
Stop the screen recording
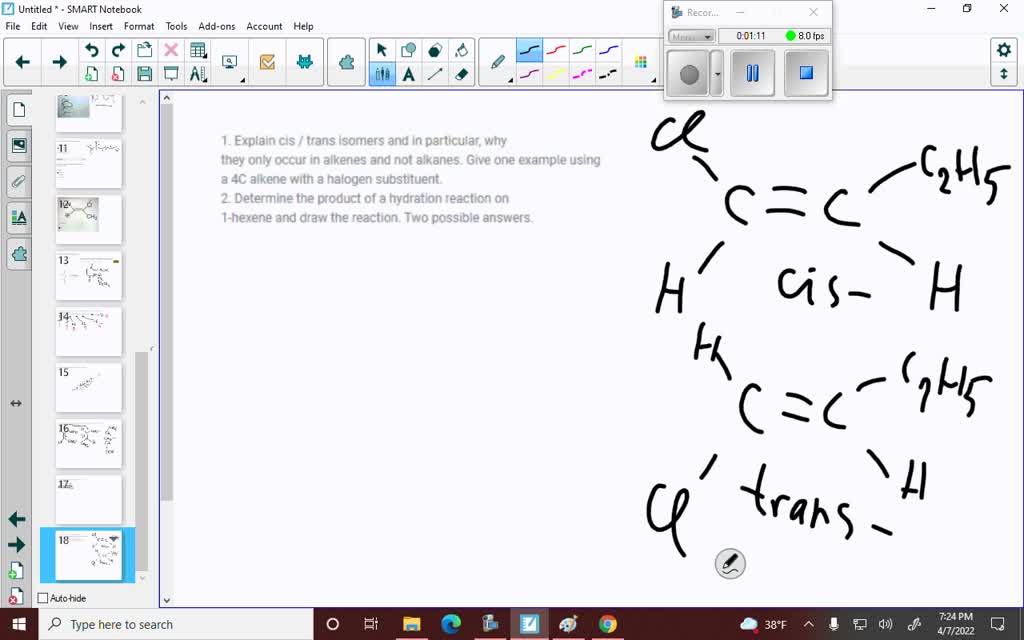click(x=806, y=73)
